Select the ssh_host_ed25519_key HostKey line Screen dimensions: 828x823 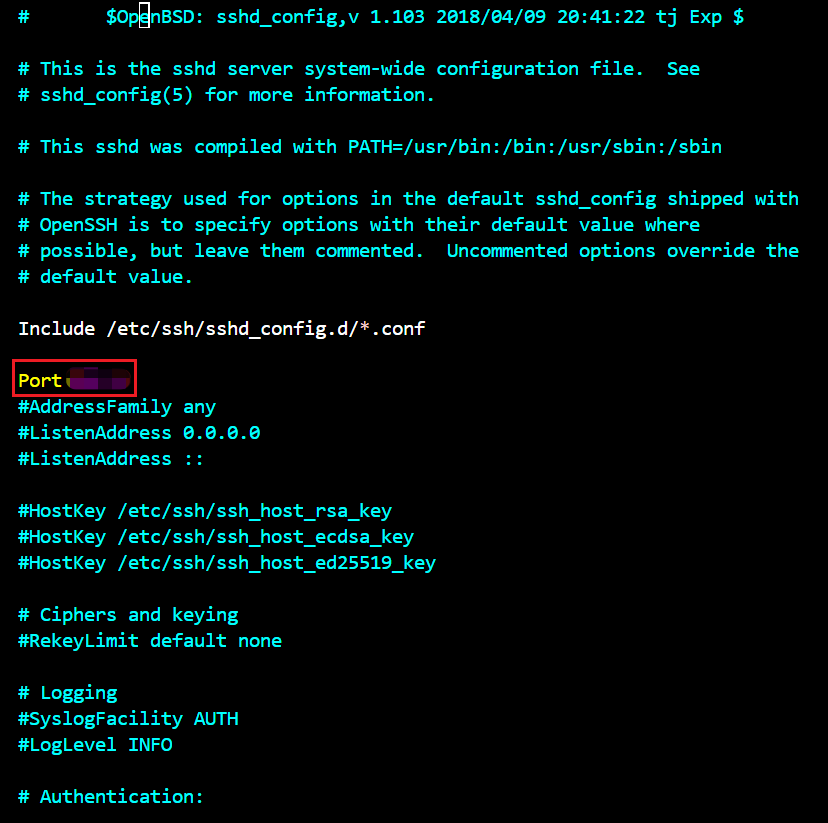pos(227,563)
